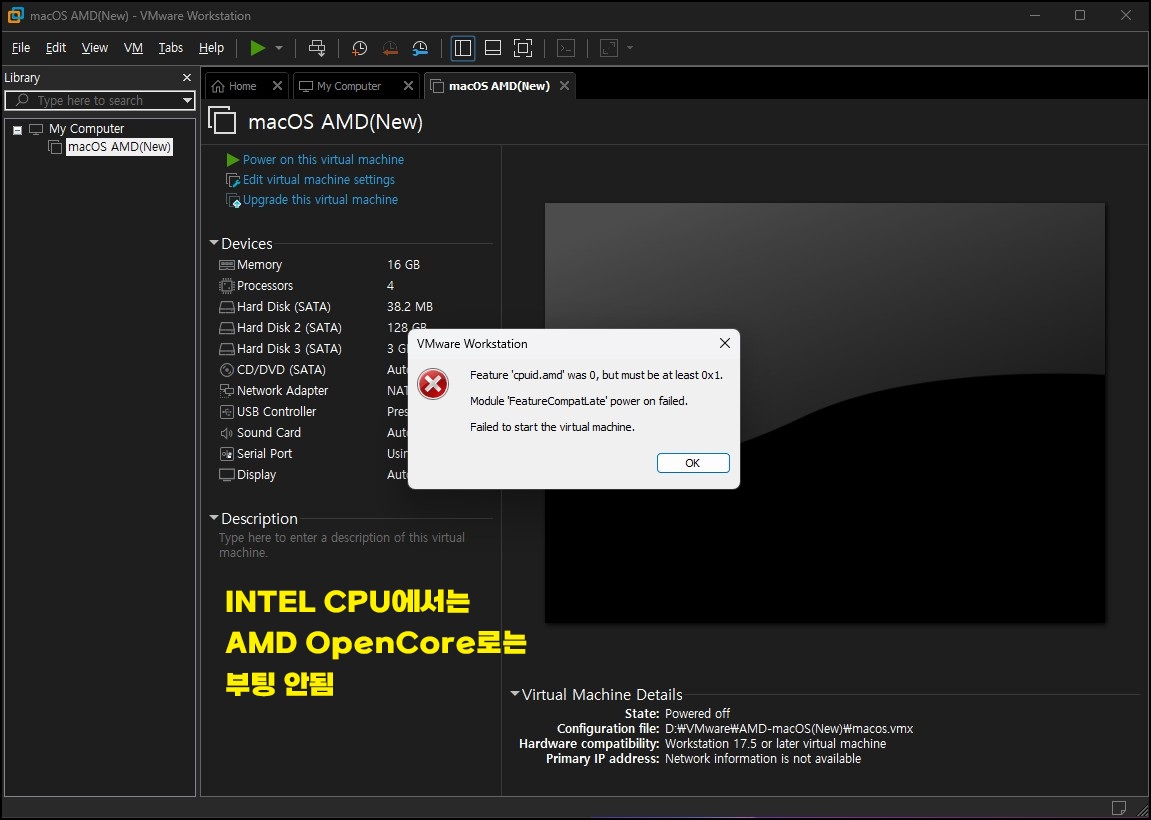Viewport: 1151px width, 820px height.
Task: Select Hard Disk (SATA) device row
Action: tap(355, 307)
